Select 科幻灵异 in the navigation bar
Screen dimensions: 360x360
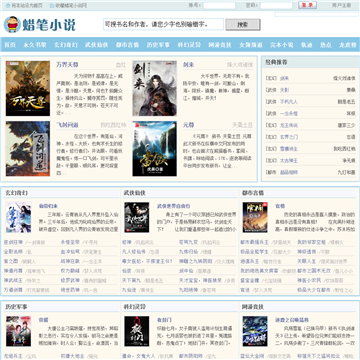coord(189,45)
